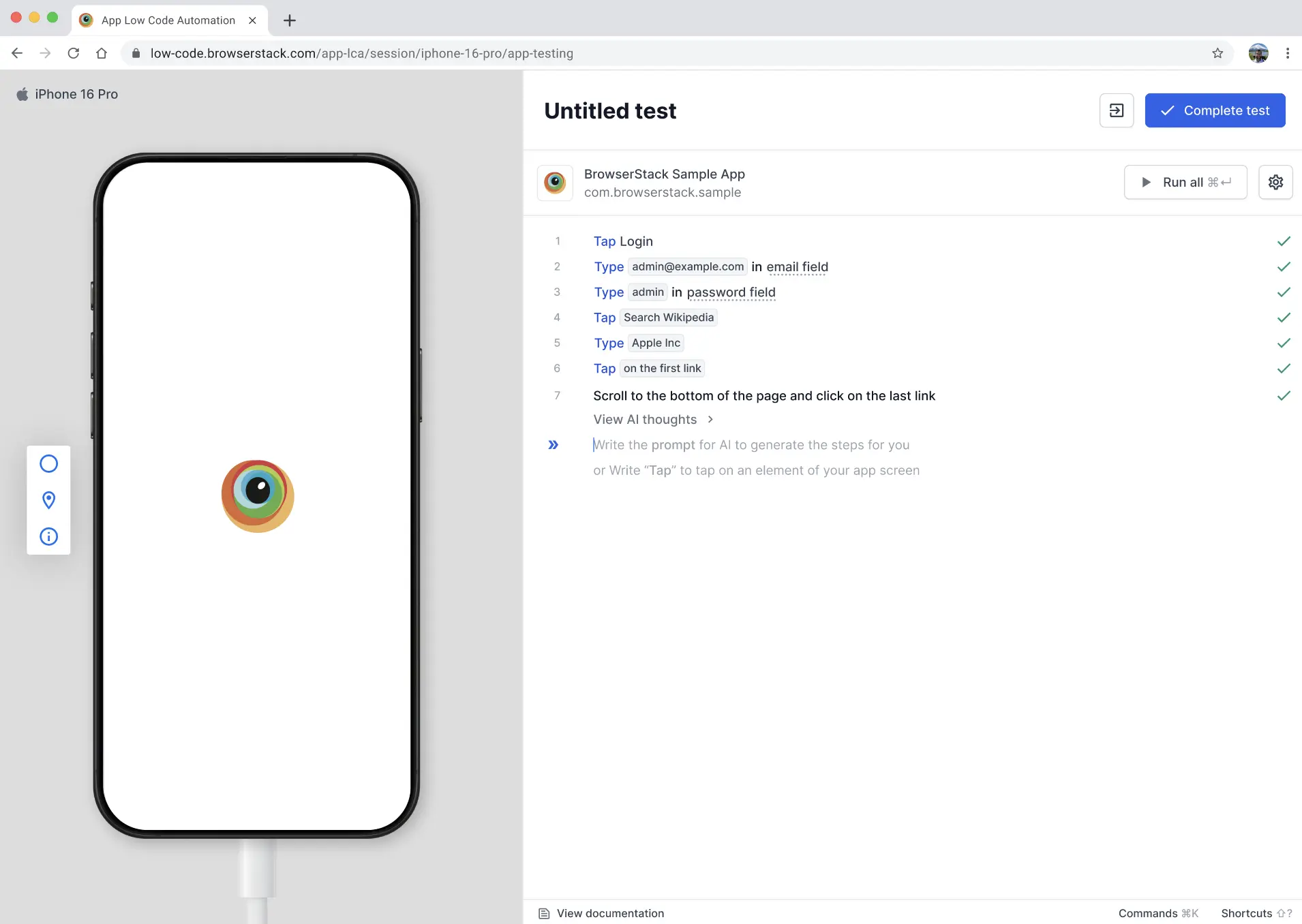Click the checkmark on the scroll step
The width and height of the screenshot is (1302, 924).
pos(1284,395)
